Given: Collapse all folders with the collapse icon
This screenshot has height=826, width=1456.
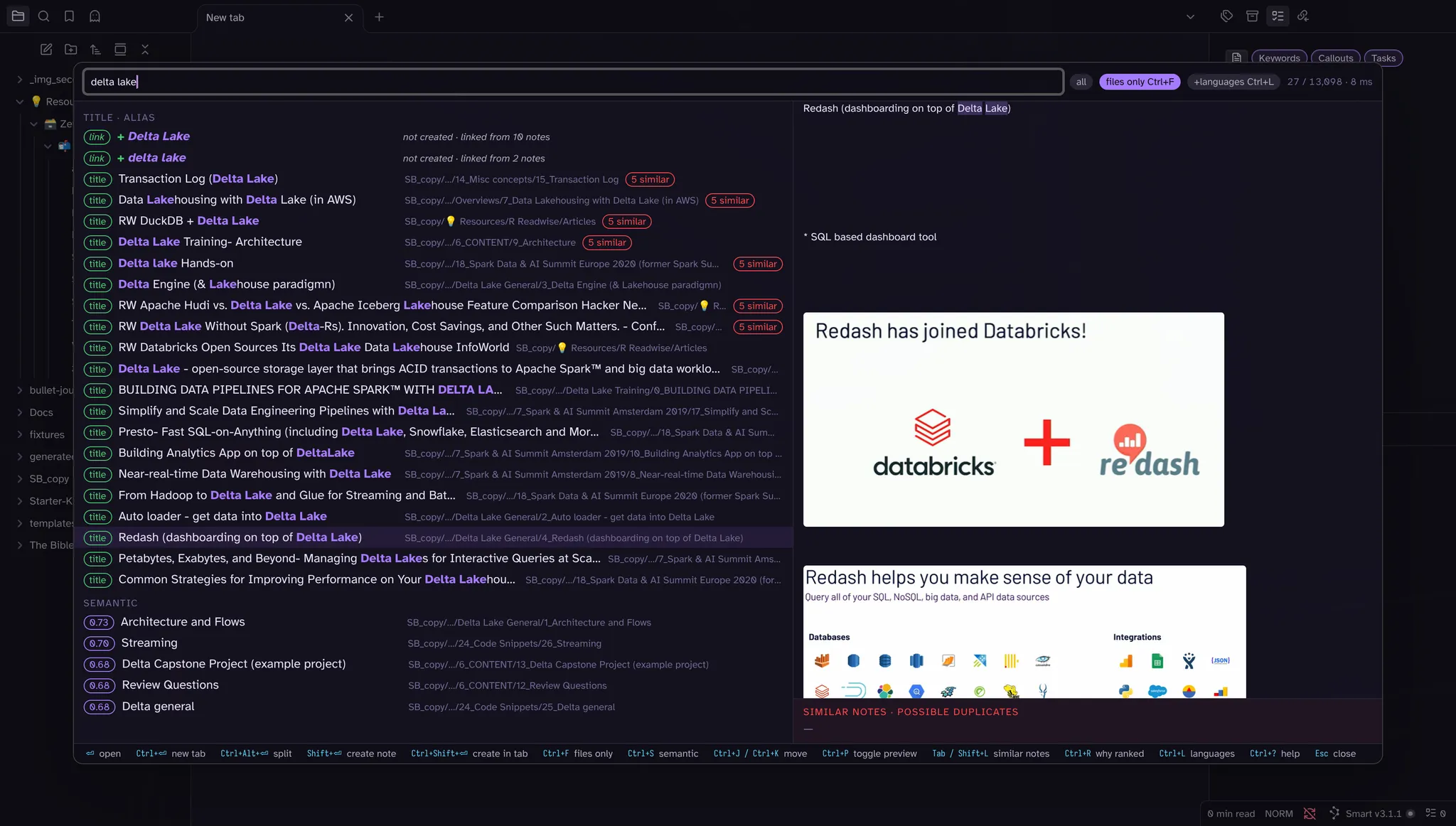Looking at the screenshot, I should (x=145, y=49).
